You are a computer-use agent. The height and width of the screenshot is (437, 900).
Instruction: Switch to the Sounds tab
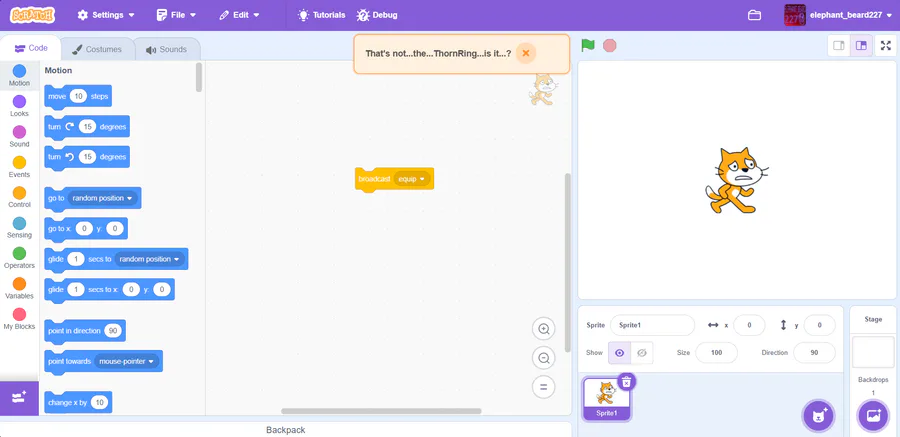[166, 49]
